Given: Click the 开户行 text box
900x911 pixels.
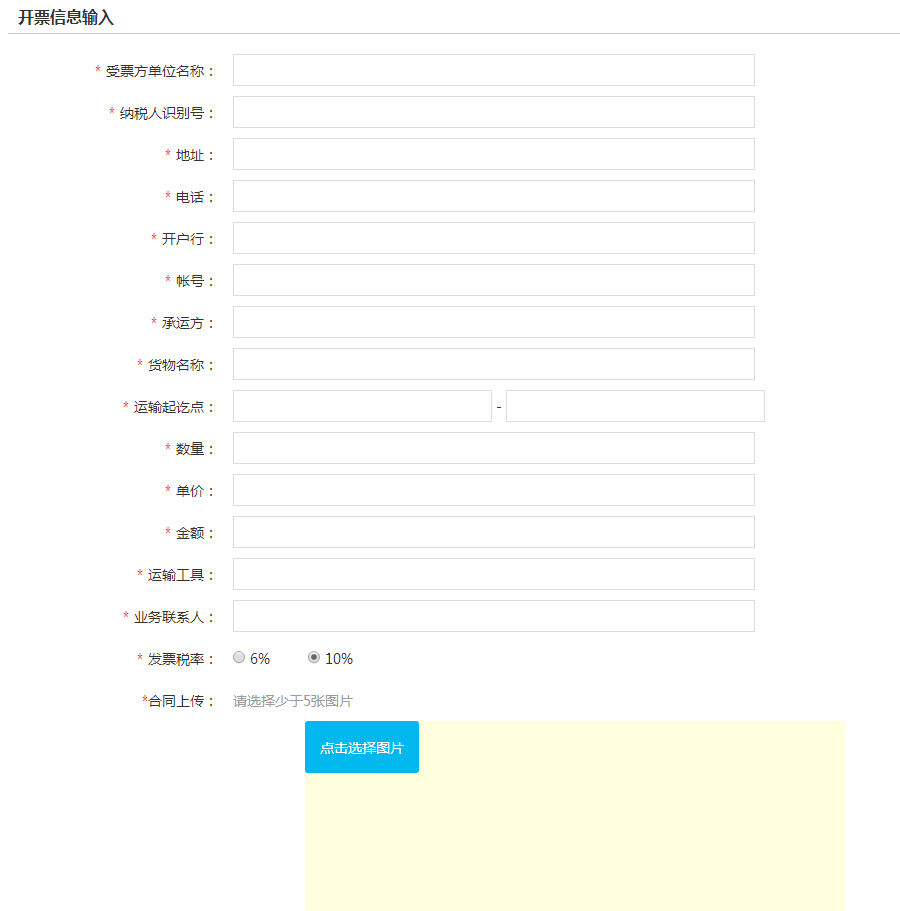Looking at the screenshot, I should [x=494, y=238].
